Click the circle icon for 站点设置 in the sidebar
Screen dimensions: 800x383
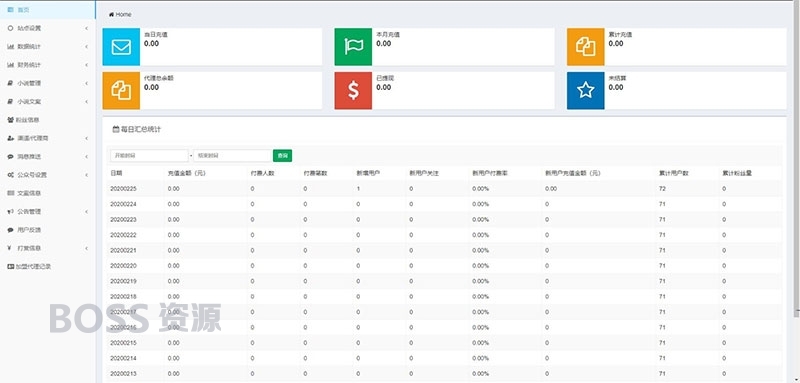click(x=10, y=28)
